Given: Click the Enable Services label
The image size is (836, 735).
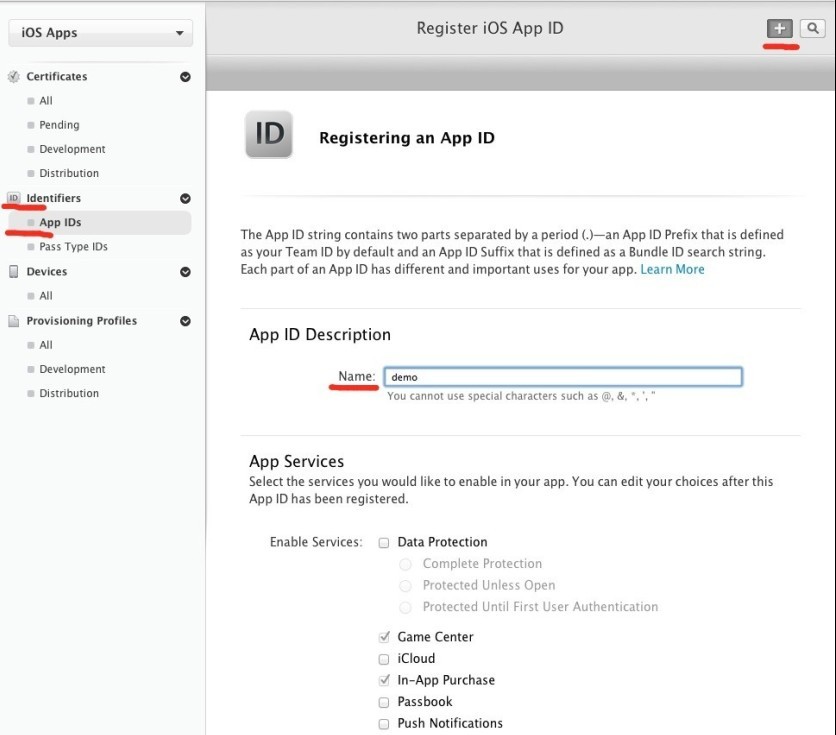Looking at the screenshot, I should [x=316, y=542].
